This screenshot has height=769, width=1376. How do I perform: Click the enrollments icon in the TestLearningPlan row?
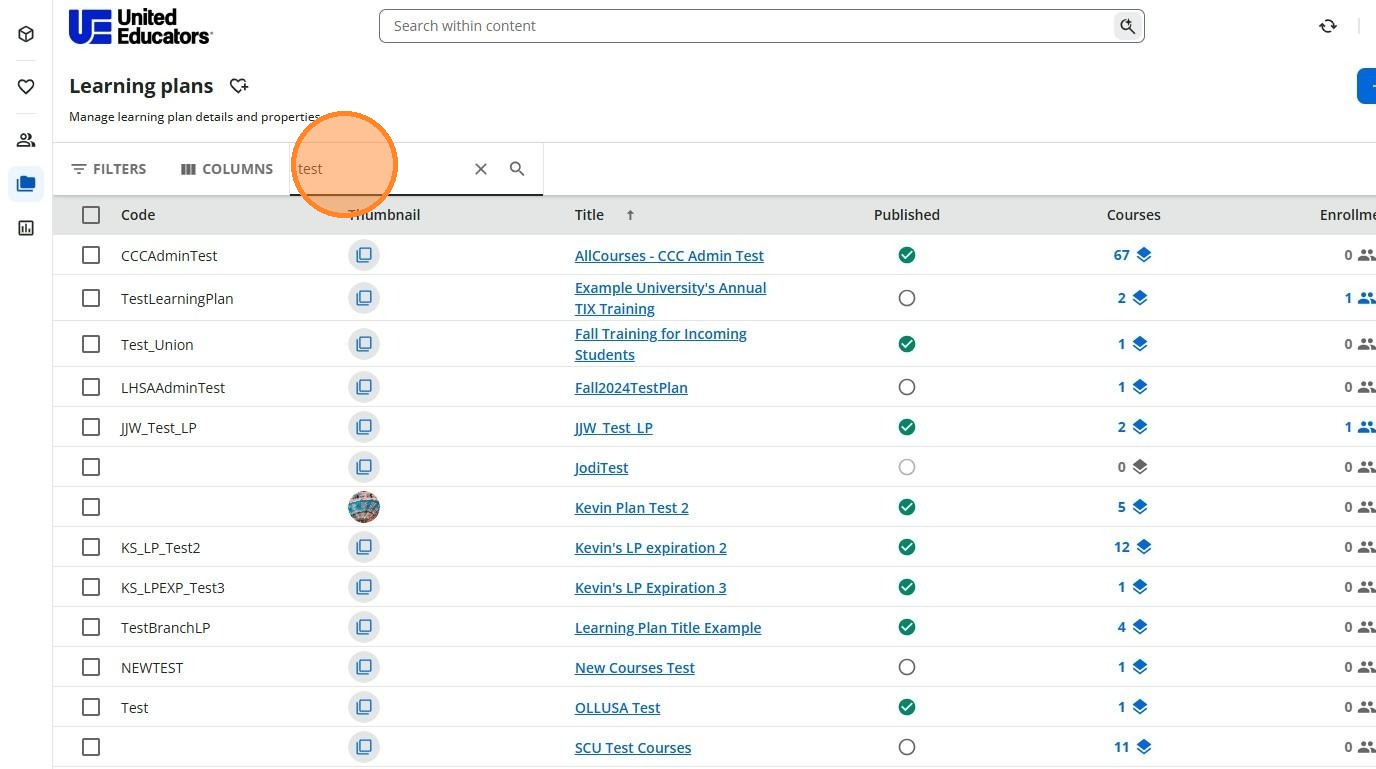(1366, 298)
